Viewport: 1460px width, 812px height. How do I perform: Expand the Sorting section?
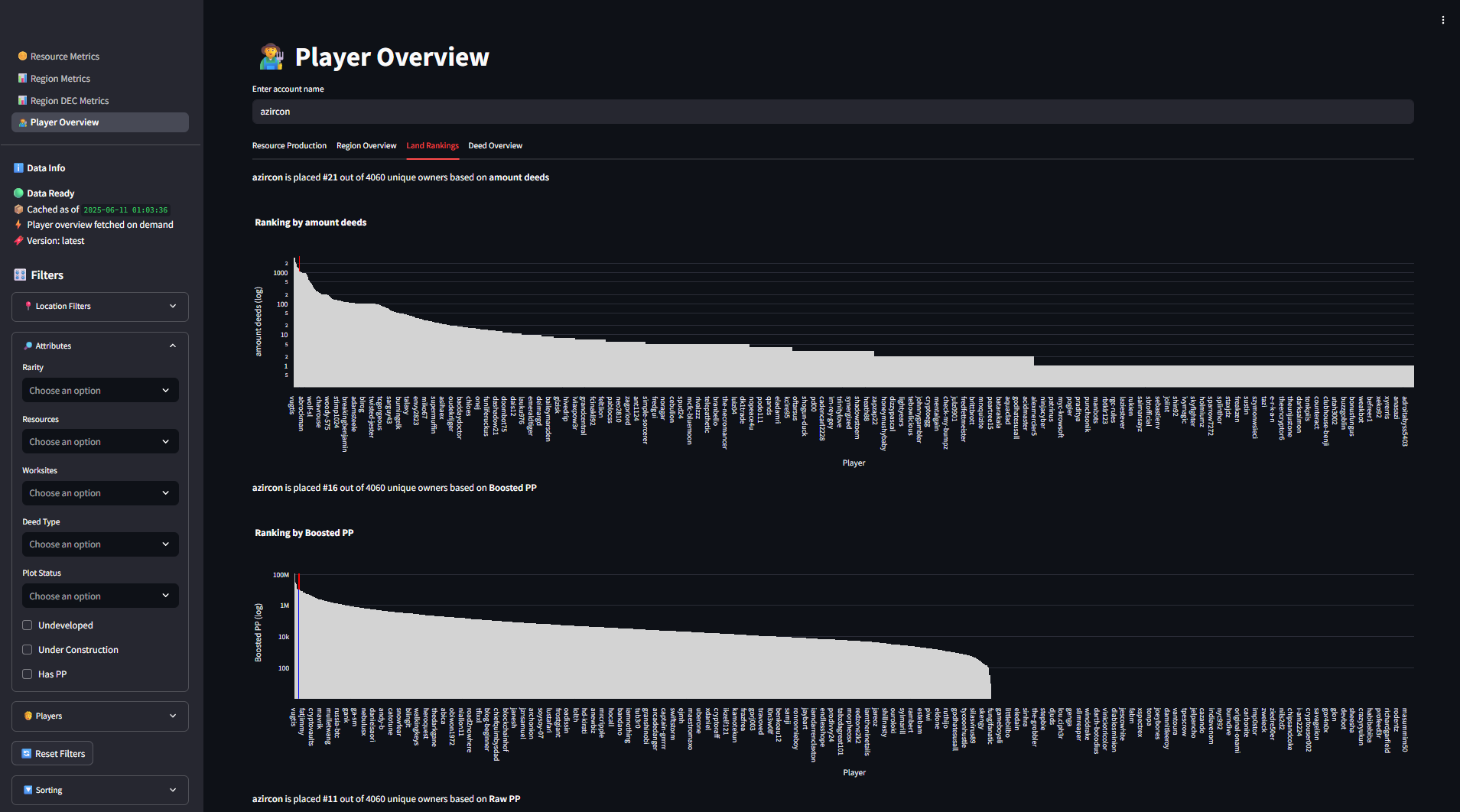[x=100, y=790]
